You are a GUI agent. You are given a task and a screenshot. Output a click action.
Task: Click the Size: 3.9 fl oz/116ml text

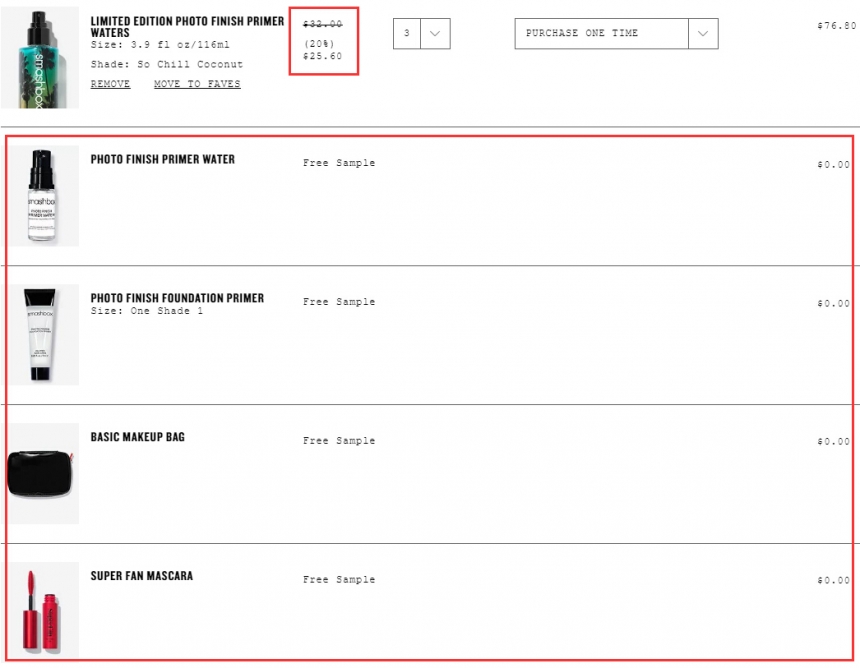[x=160, y=45]
